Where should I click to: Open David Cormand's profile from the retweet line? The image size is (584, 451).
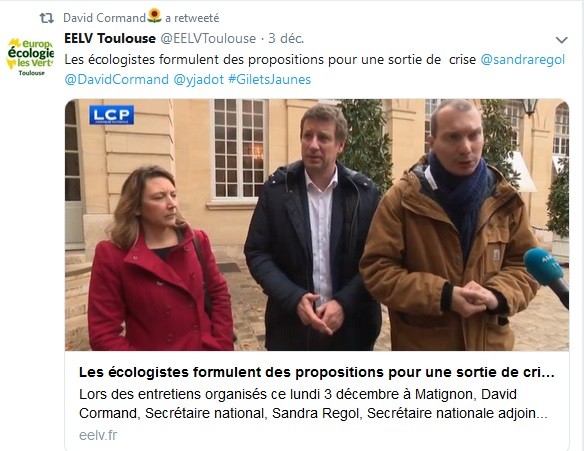click(x=104, y=18)
